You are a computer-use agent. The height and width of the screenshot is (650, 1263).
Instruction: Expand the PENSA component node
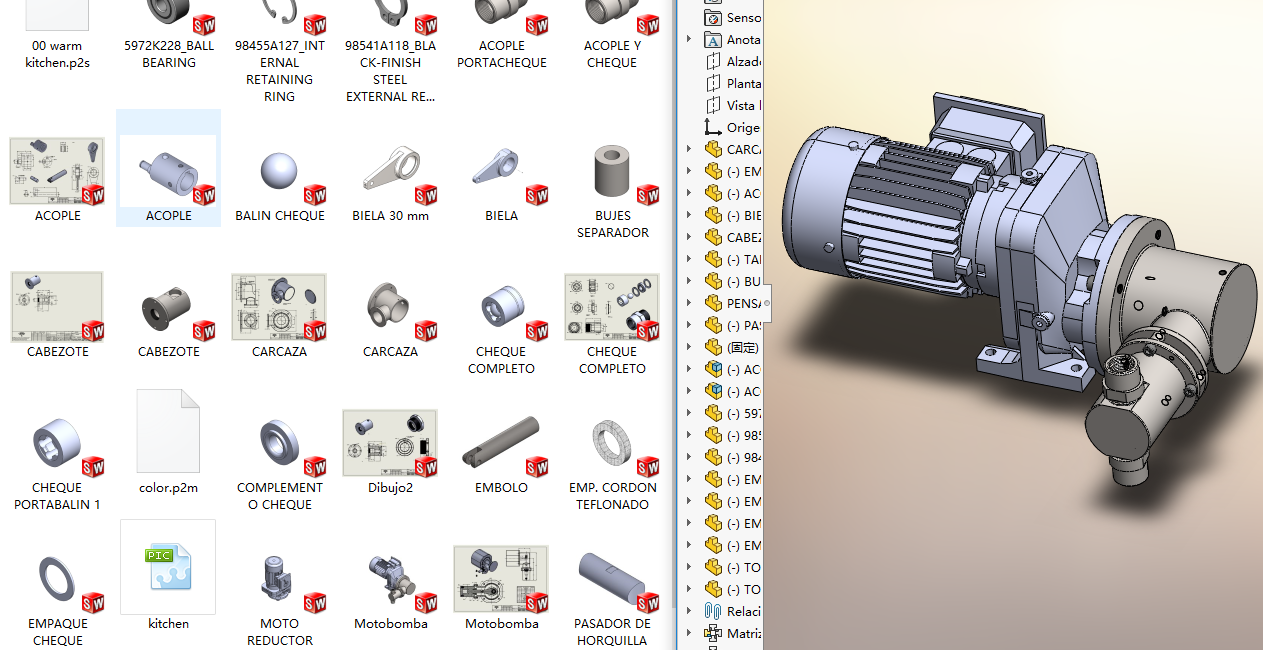pyautogui.click(x=688, y=303)
